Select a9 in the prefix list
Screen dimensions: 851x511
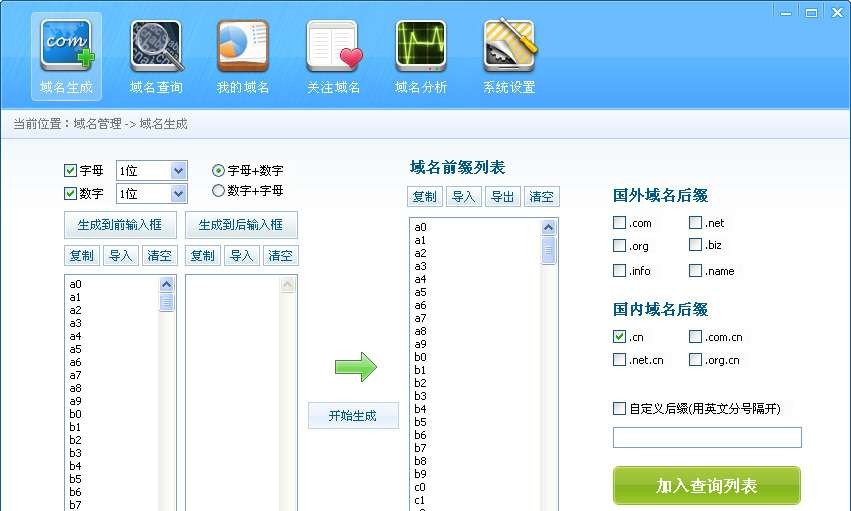click(421, 344)
